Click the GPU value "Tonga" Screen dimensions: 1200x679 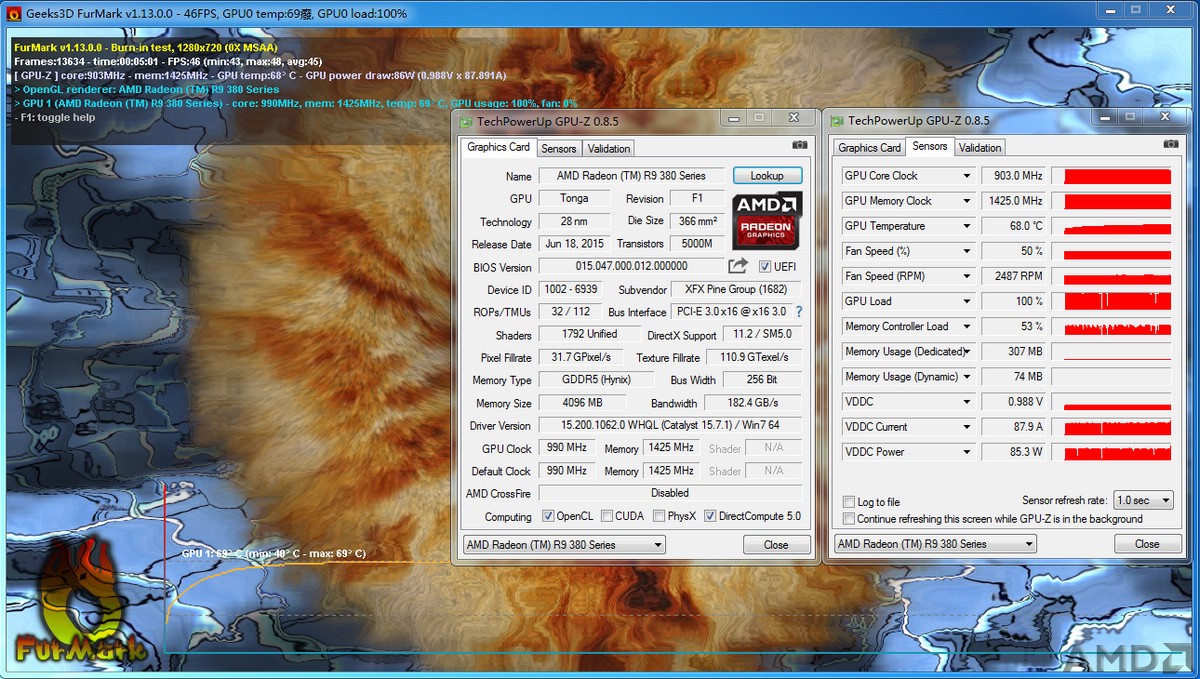(574, 199)
